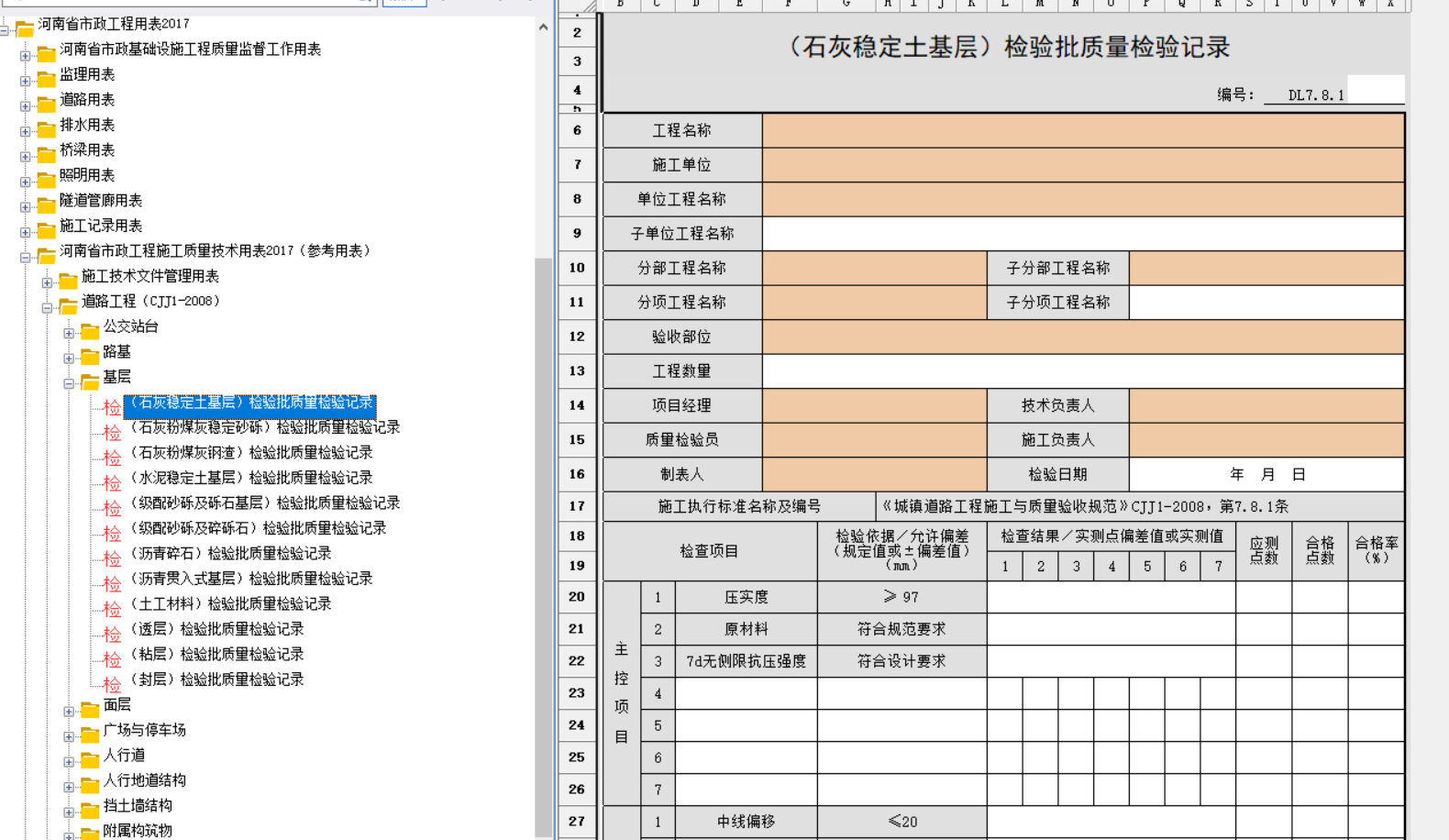Click the 验收部位 input cell
Image resolution: width=1449 pixels, height=840 pixels.
pyautogui.click(x=1083, y=337)
